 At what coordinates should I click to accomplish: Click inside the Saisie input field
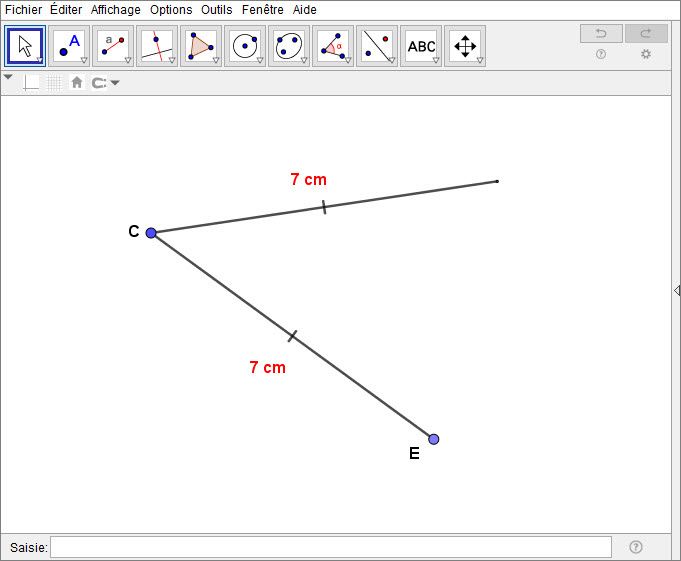pyautogui.click(x=331, y=547)
